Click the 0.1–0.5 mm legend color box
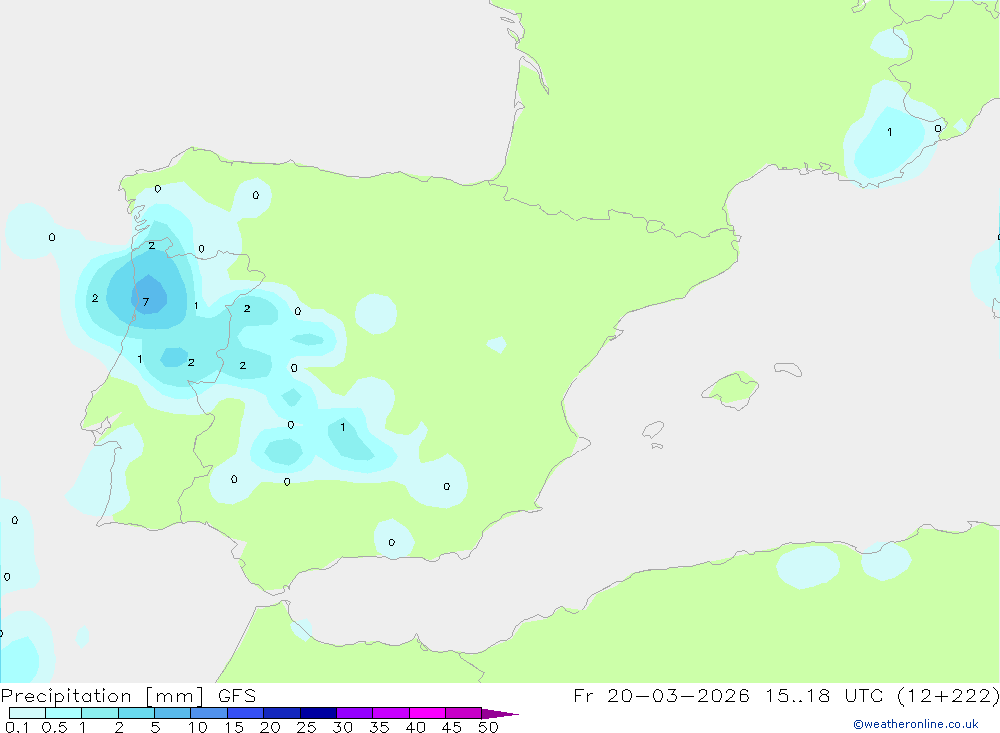 [27, 713]
